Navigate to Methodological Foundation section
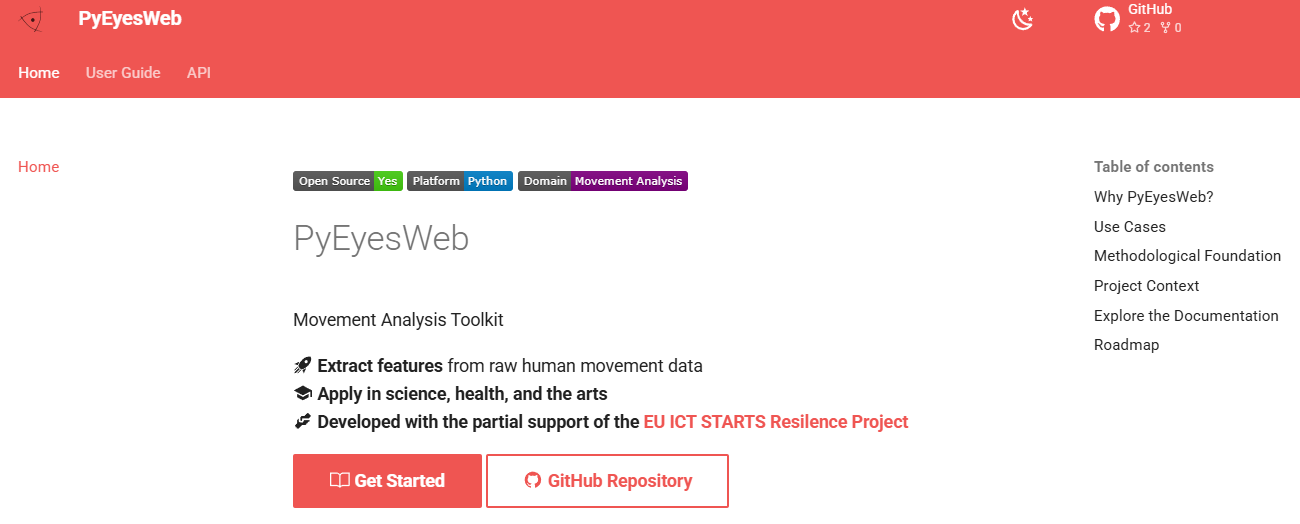1300x524 pixels. (x=1187, y=256)
